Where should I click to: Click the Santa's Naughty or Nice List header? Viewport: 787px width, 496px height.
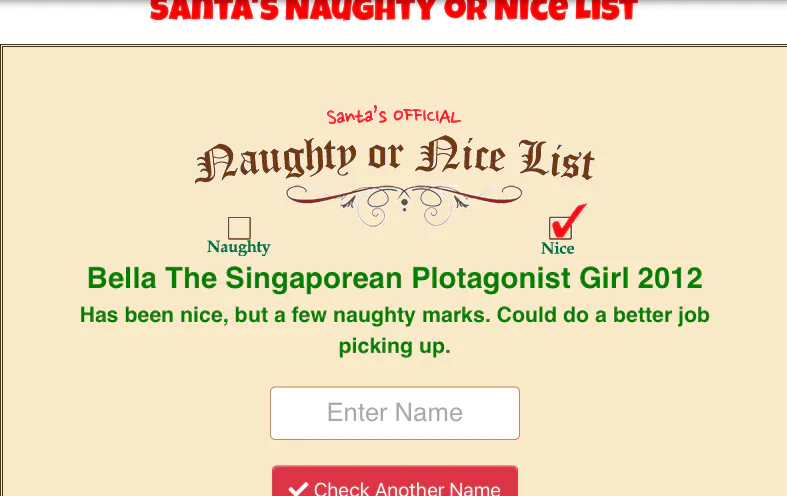point(394,10)
